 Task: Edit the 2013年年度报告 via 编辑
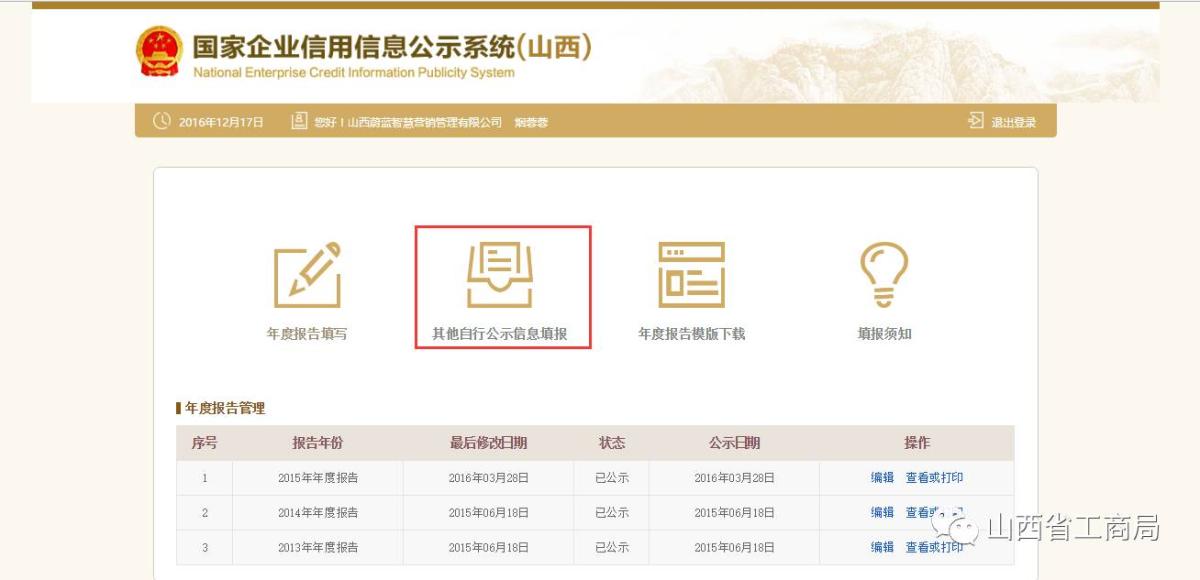pos(882,547)
